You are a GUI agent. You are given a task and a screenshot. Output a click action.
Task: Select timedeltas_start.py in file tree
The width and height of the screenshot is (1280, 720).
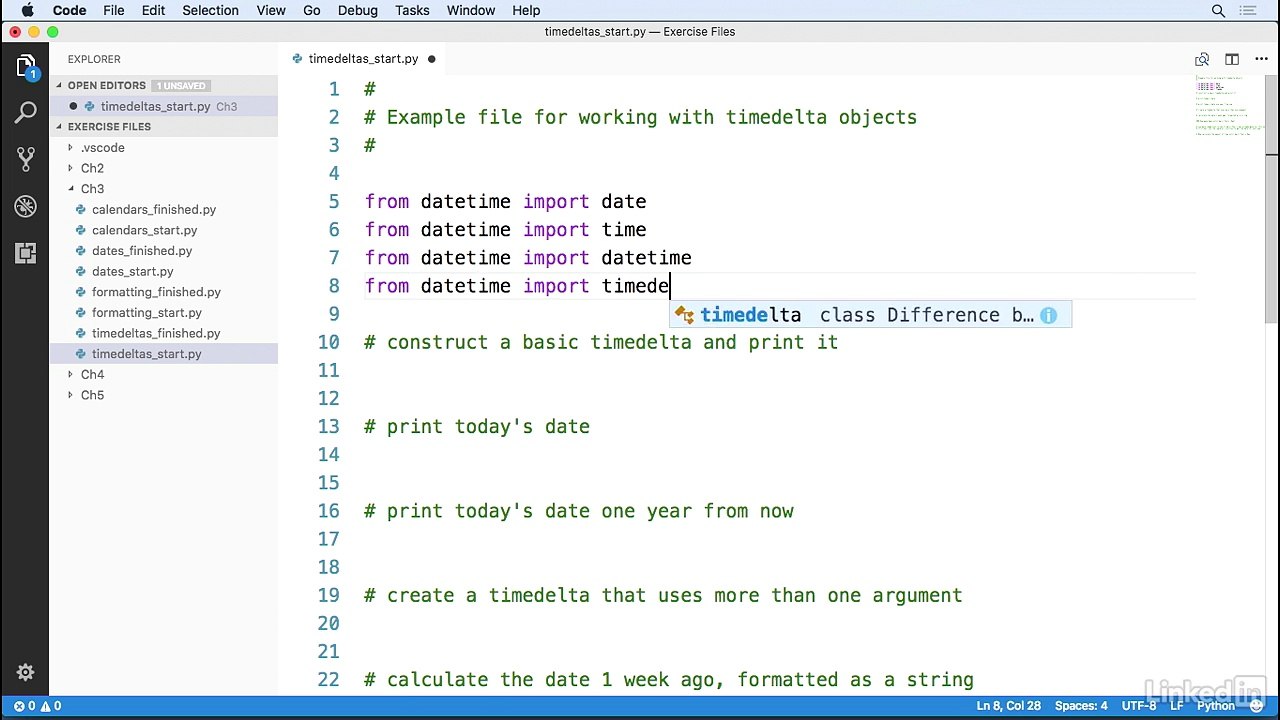tap(147, 354)
